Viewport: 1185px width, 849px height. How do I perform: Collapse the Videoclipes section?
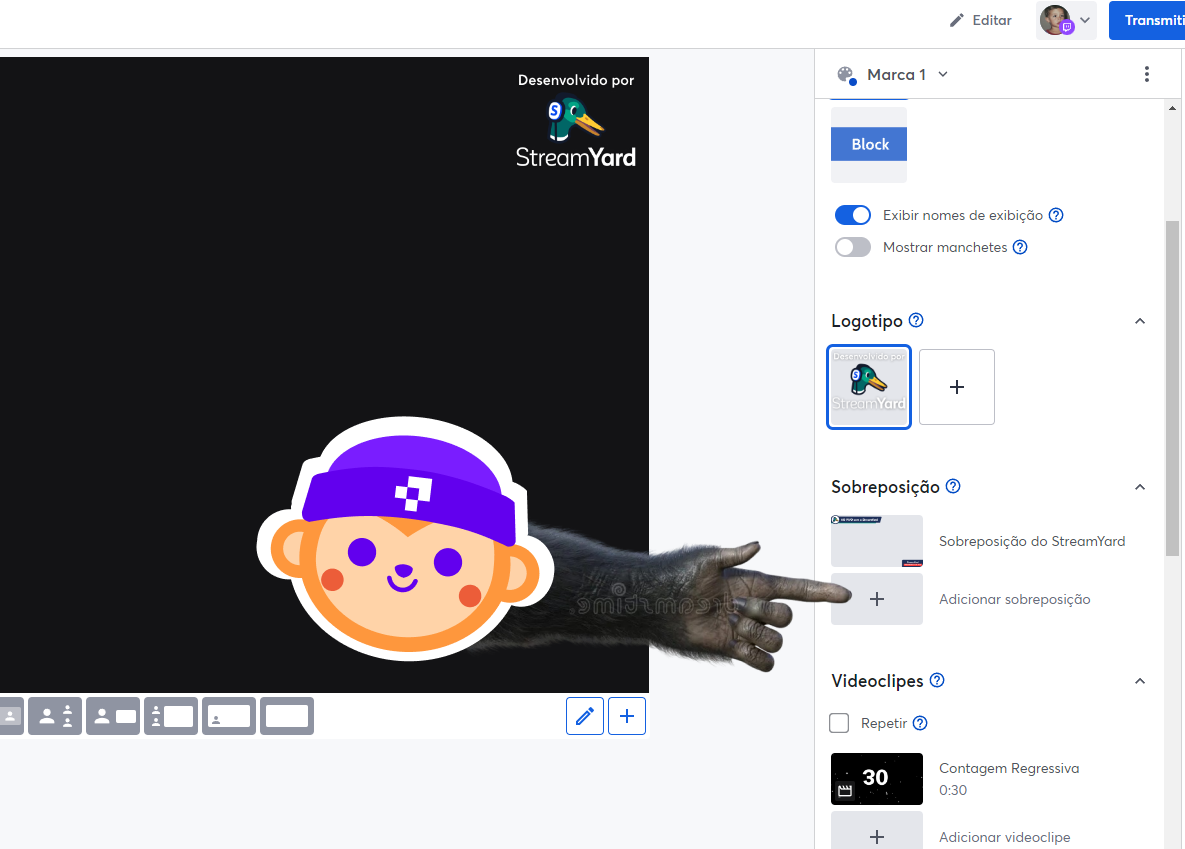coord(1140,681)
